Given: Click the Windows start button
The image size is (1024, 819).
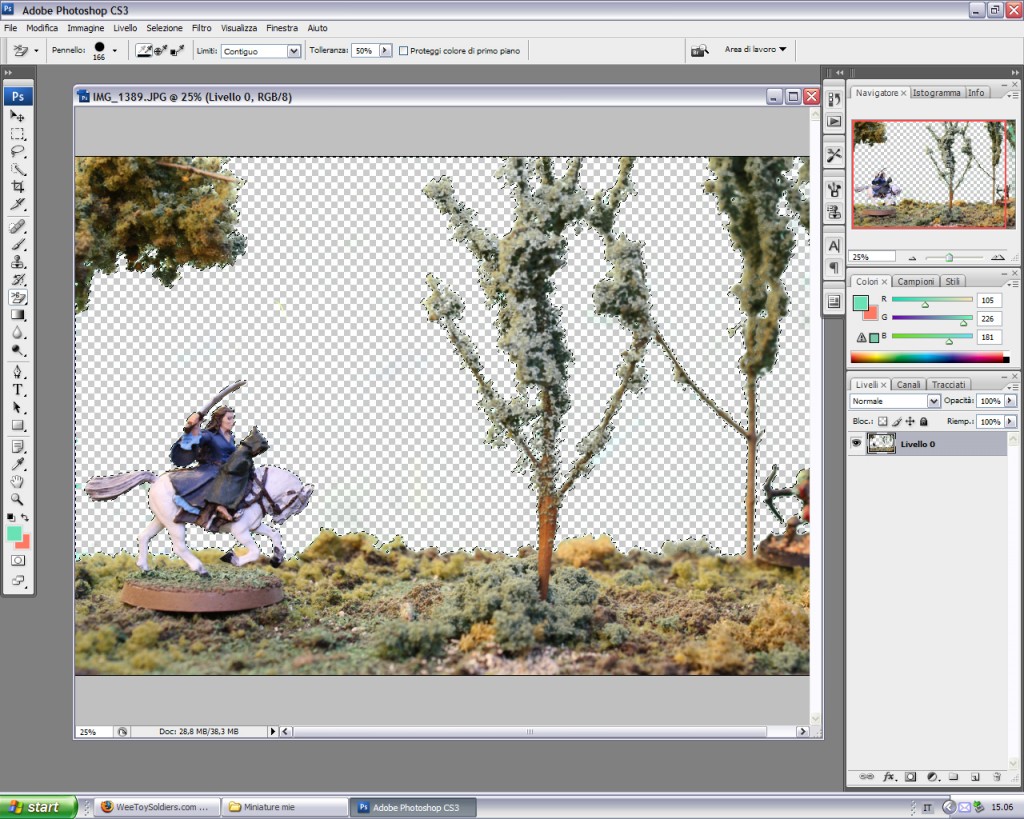Looking at the screenshot, I should tap(38, 807).
